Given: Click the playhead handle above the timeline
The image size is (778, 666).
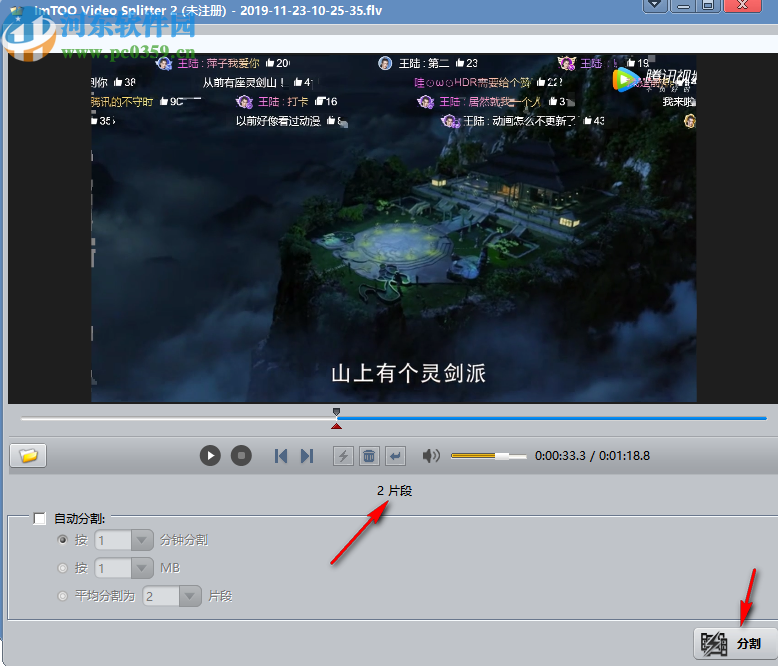Looking at the screenshot, I should [336, 412].
